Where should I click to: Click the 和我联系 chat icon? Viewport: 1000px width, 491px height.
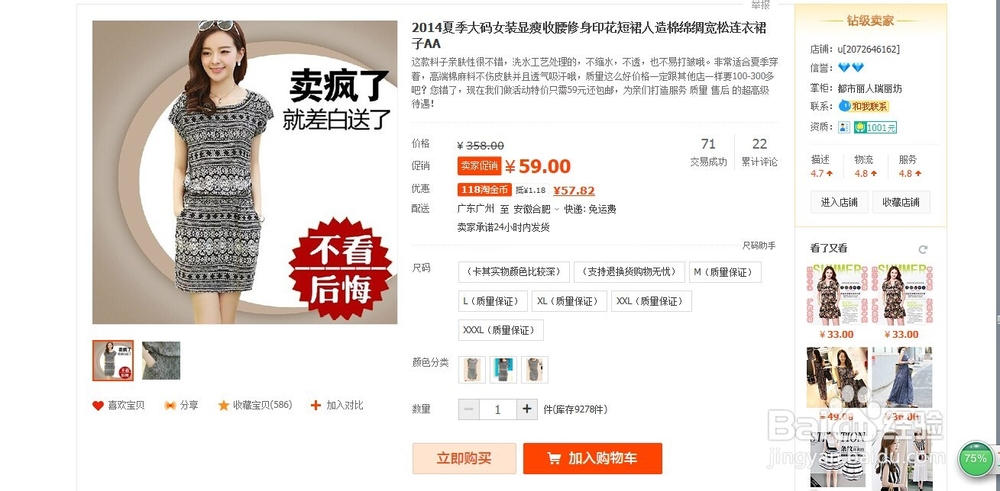[844, 106]
